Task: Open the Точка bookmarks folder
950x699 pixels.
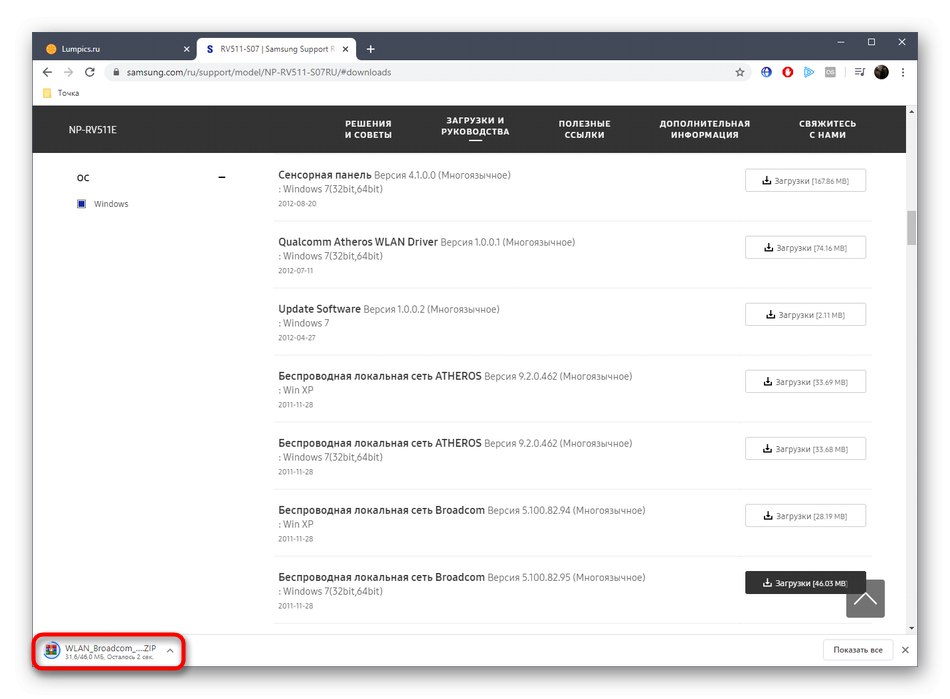Action: pyautogui.click(x=61, y=93)
